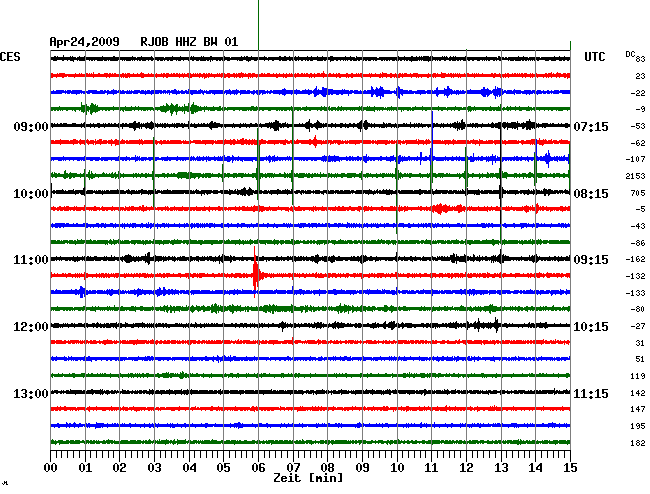The height and width of the screenshot is (494, 650).
Task: Click the DC offset value '-9'
Action: coord(640,109)
